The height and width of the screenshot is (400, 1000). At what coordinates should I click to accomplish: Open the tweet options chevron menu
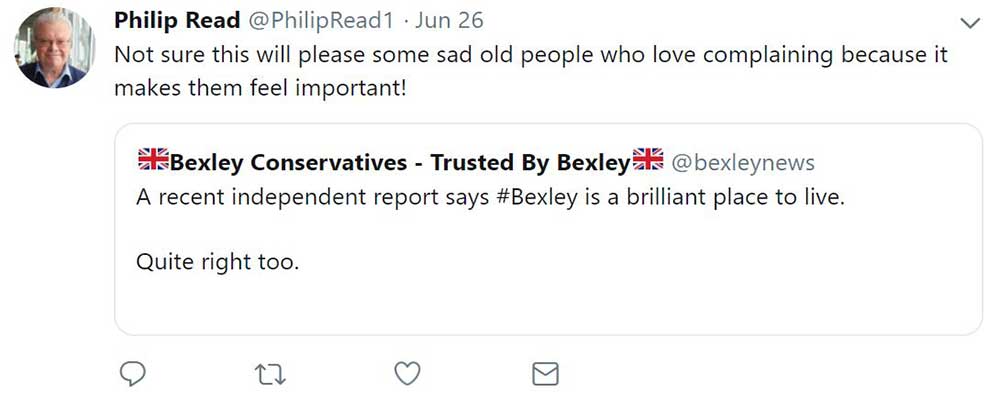pos(969,22)
